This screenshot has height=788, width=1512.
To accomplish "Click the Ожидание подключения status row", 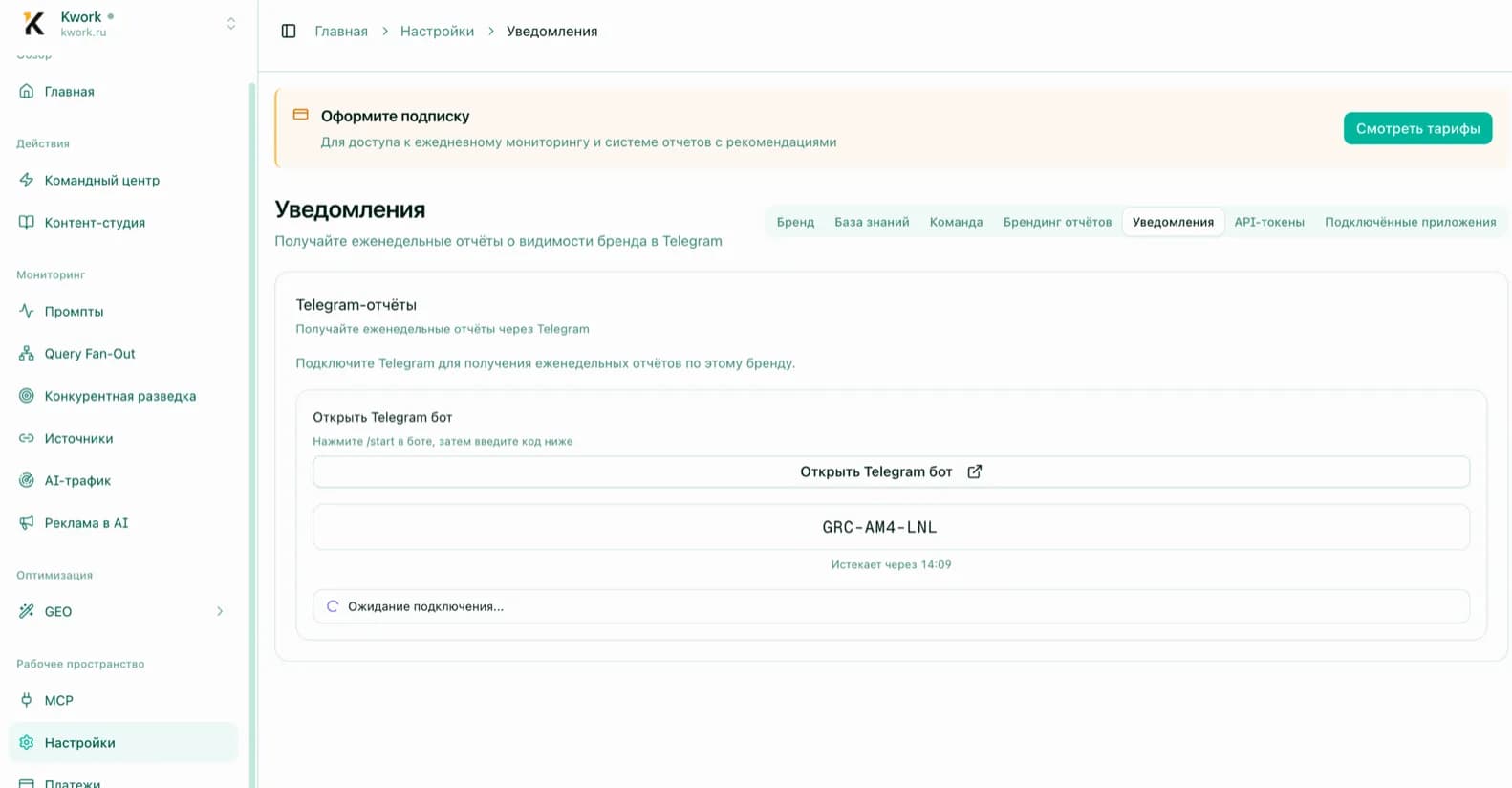I will pos(891,606).
